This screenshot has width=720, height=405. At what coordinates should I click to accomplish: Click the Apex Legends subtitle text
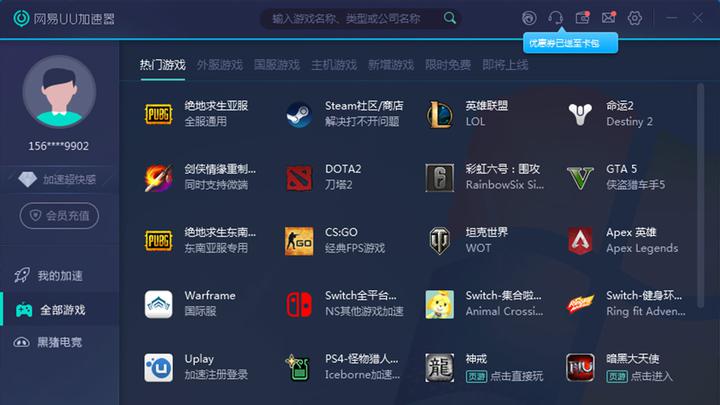tap(642, 248)
